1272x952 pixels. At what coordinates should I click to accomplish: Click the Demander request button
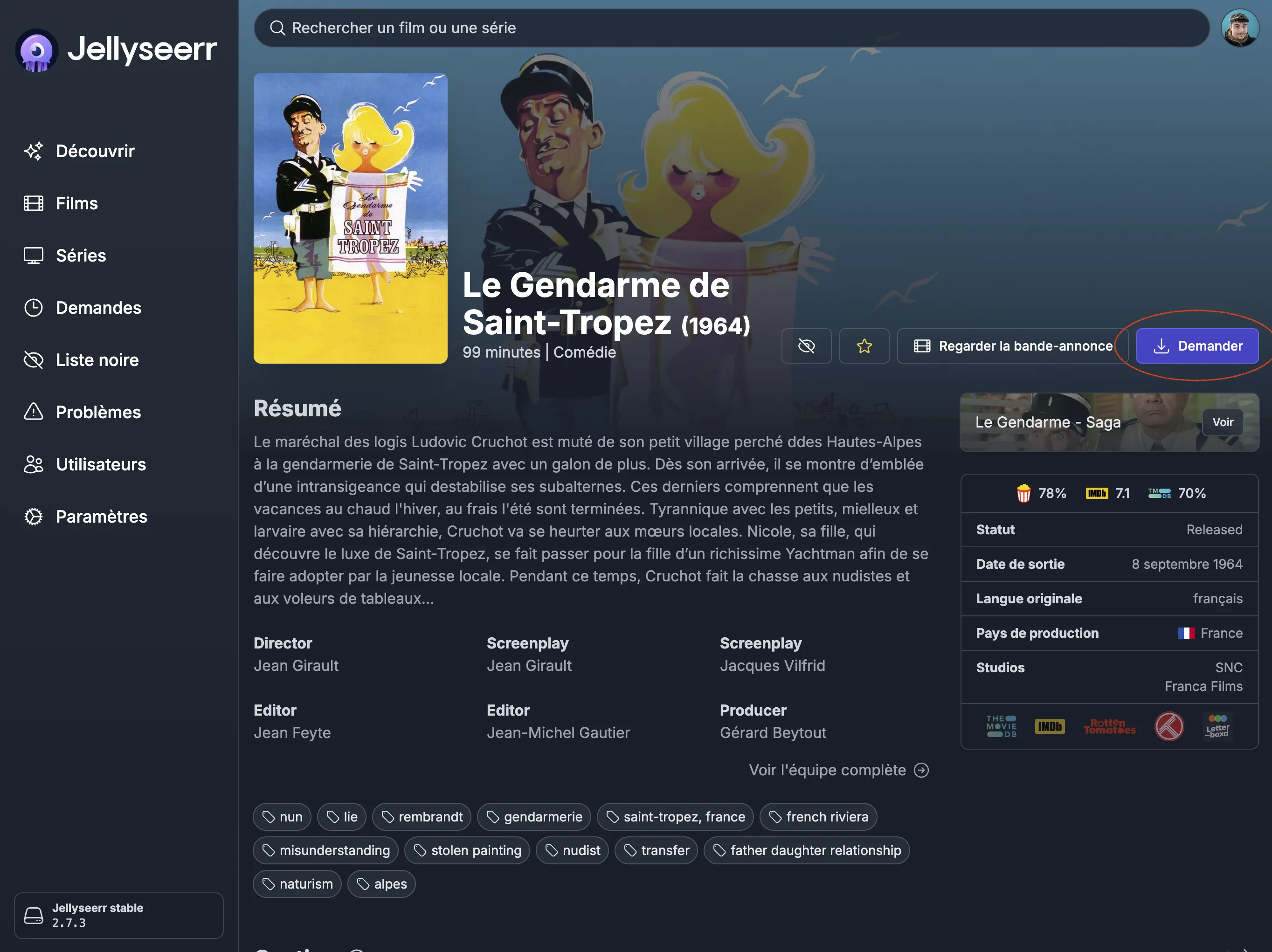click(x=1197, y=346)
